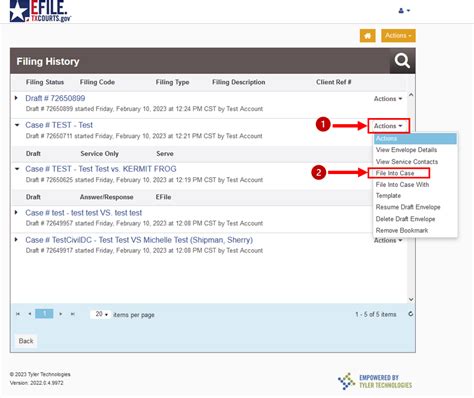The image size is (474, 398).
Task: Collapse the Case # TEST - Test row
Action: (17, 125)
